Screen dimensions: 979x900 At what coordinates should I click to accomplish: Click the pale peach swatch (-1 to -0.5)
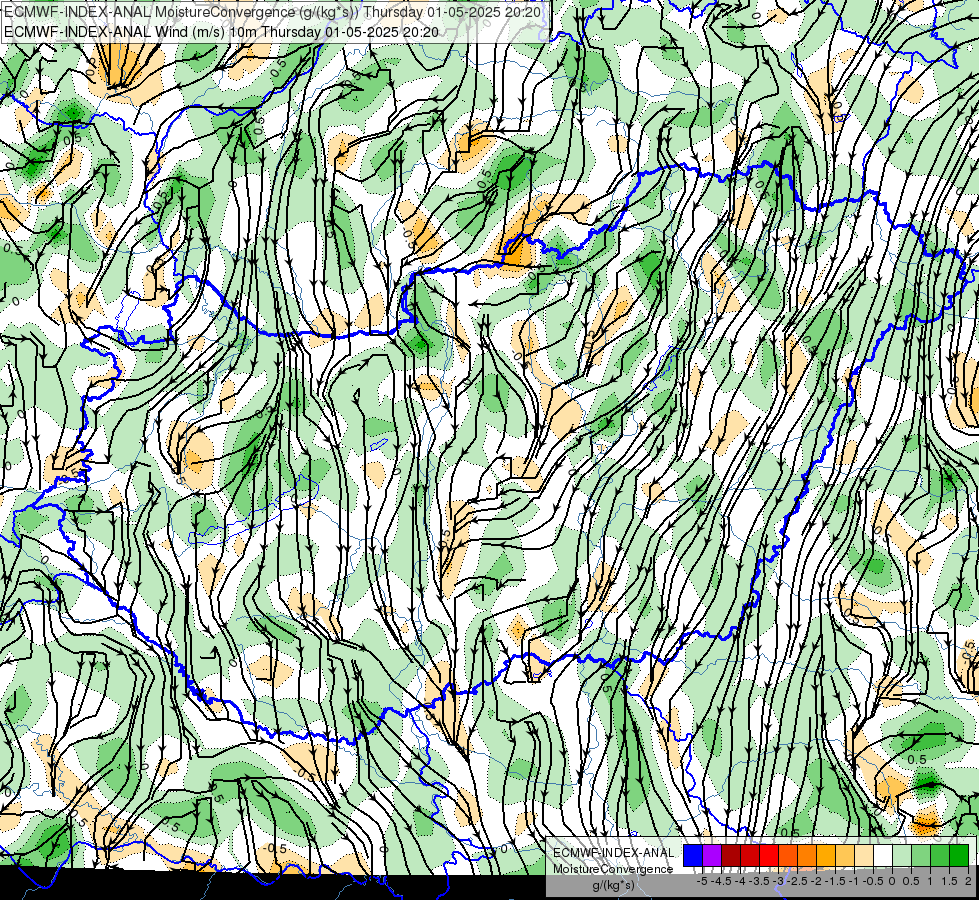864,855
